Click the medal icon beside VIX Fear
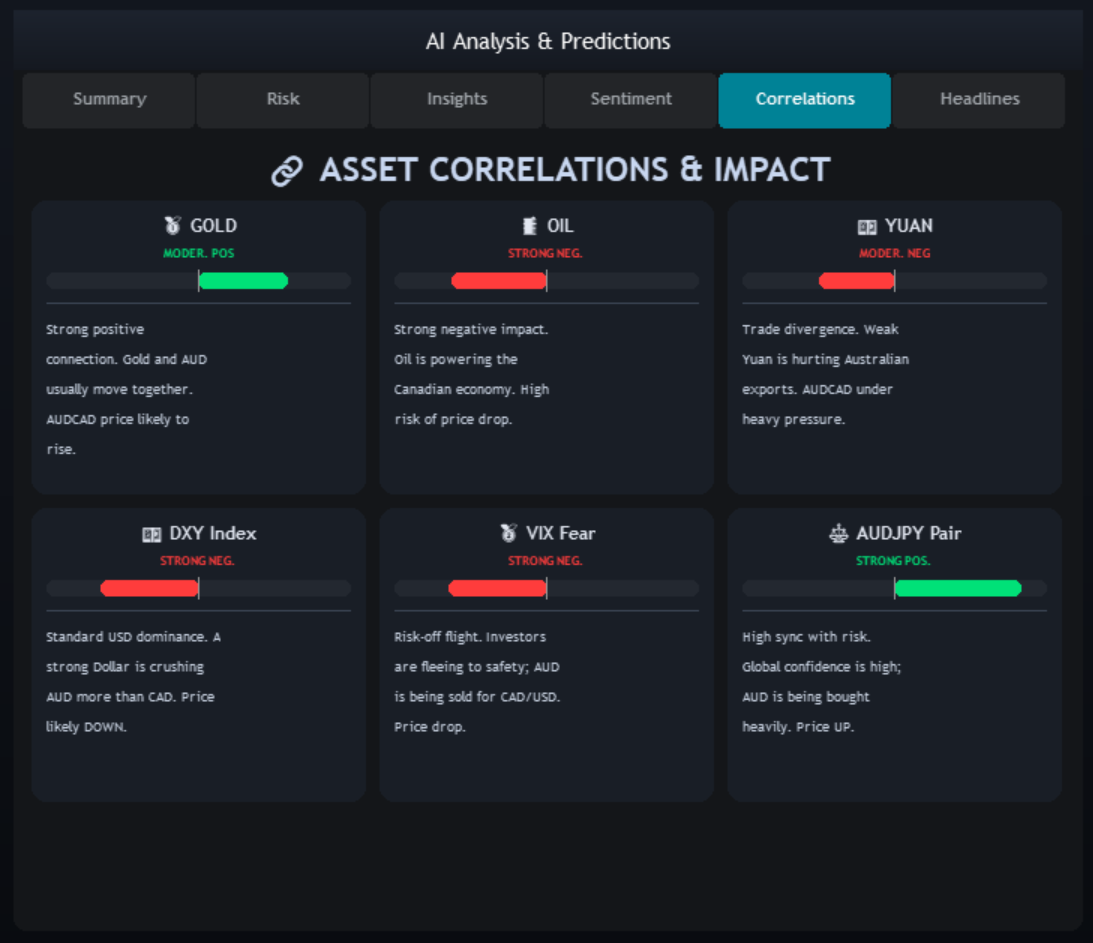 click(x=509, y=532)
